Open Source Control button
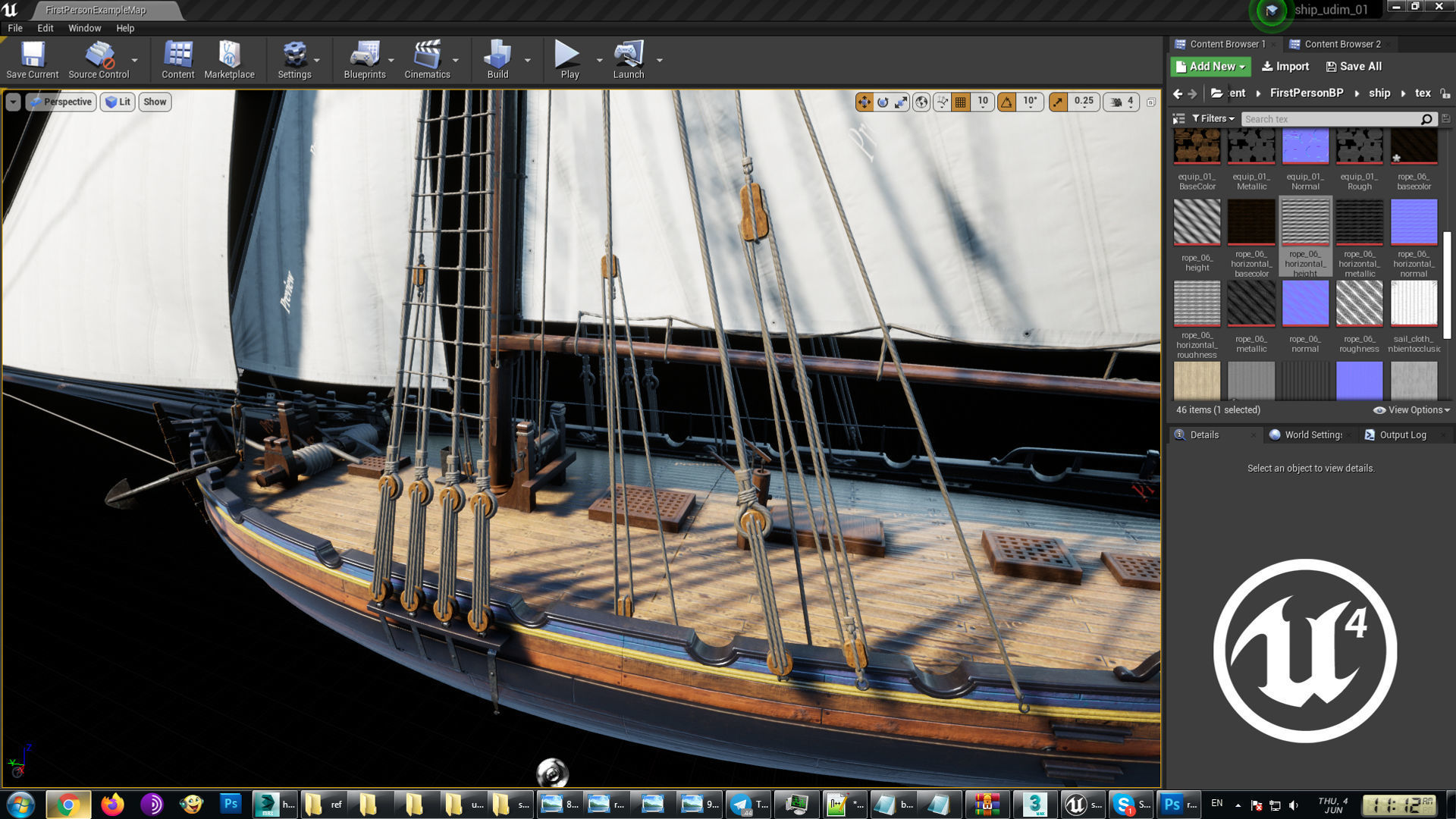The image size is (1456, 819). (x=99, y=60)
